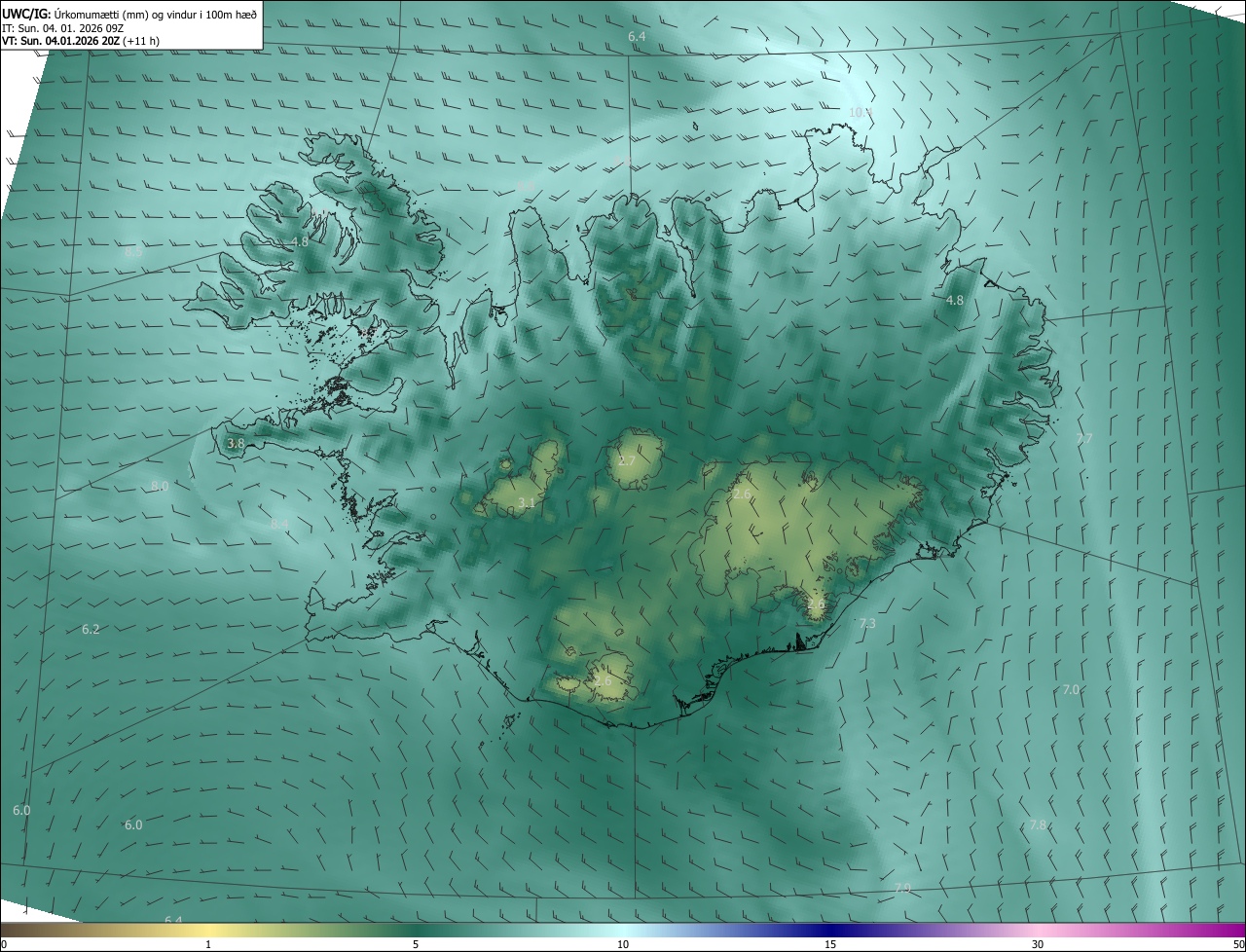Click the 7.7 value label on the map
Image resolution: width=1246 pixels, height=952 pixels.
click(x=1084, y=439)
